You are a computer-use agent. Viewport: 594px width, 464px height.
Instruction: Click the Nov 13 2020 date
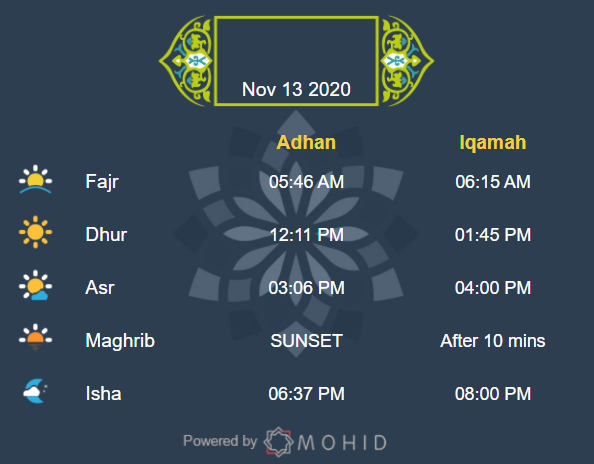[x=296, y=89]
